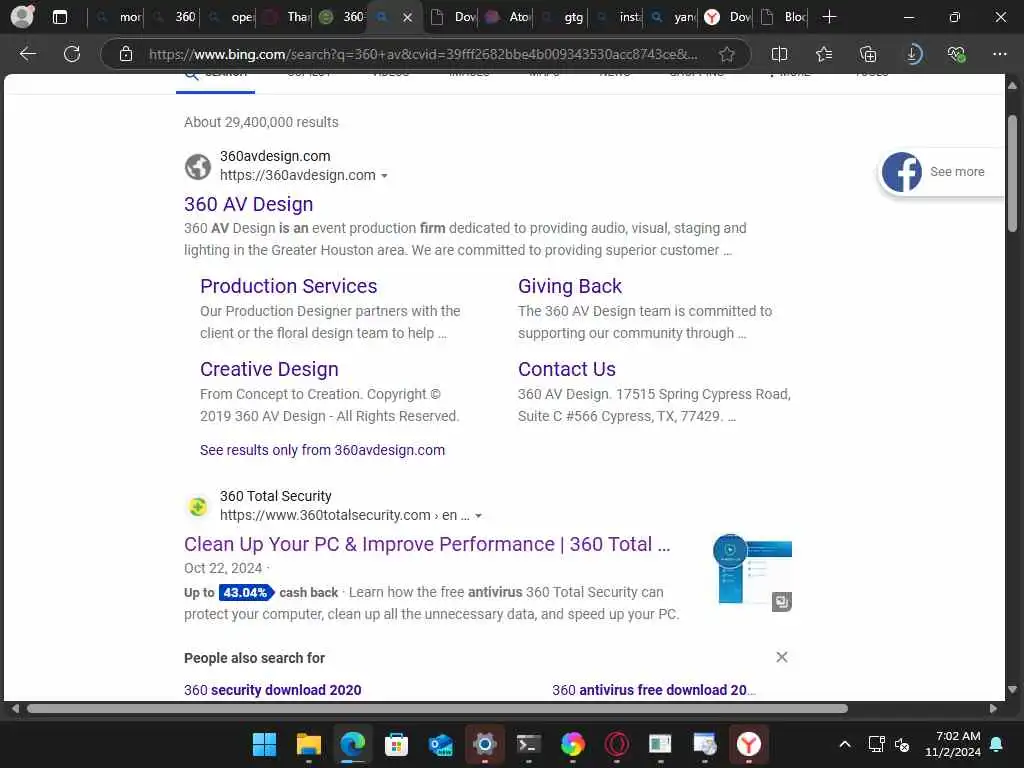Open split screen view
The height and width of the screenshot is (768, 1024).
[779, 54]
